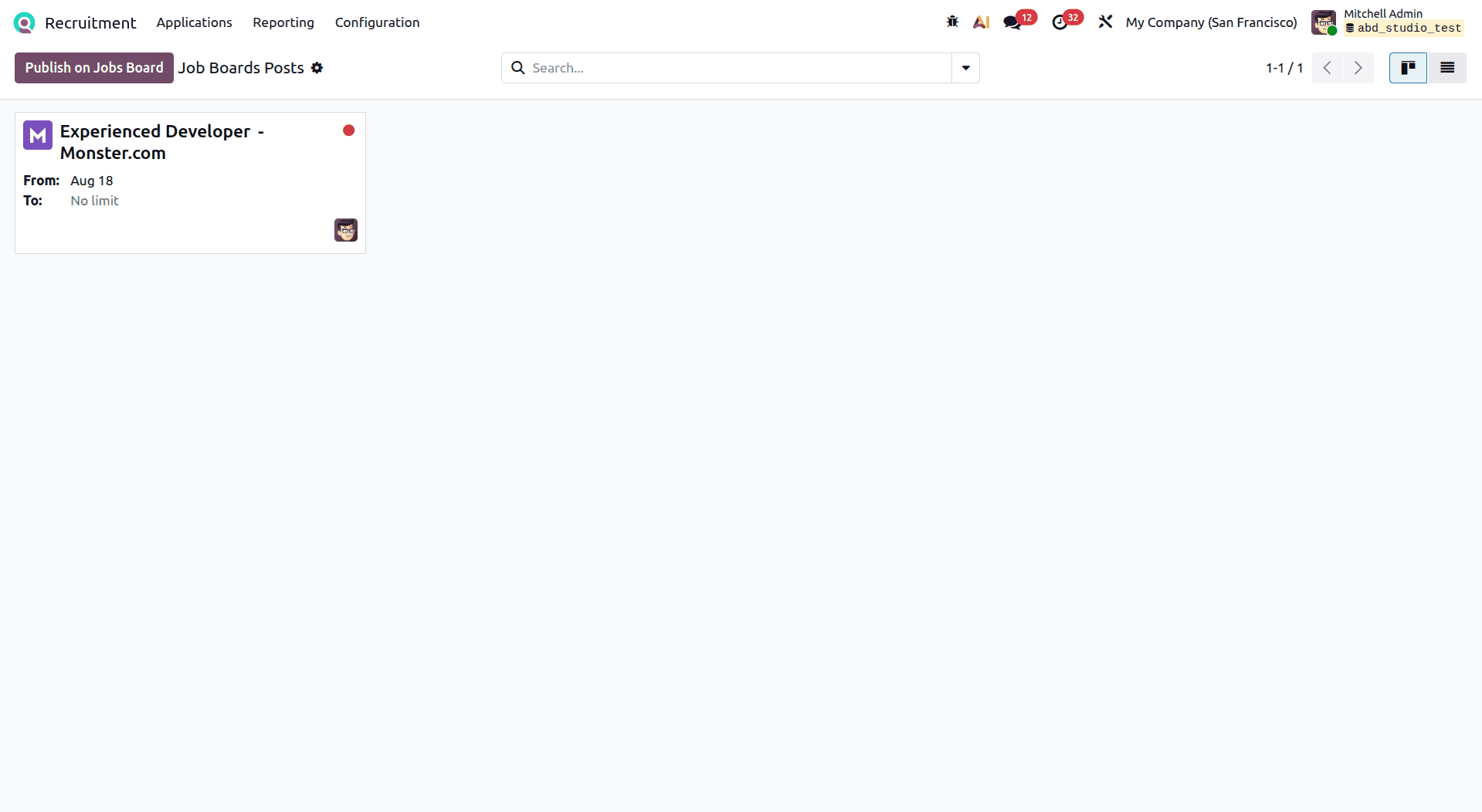Open the Configuration menu

(378, 22)
